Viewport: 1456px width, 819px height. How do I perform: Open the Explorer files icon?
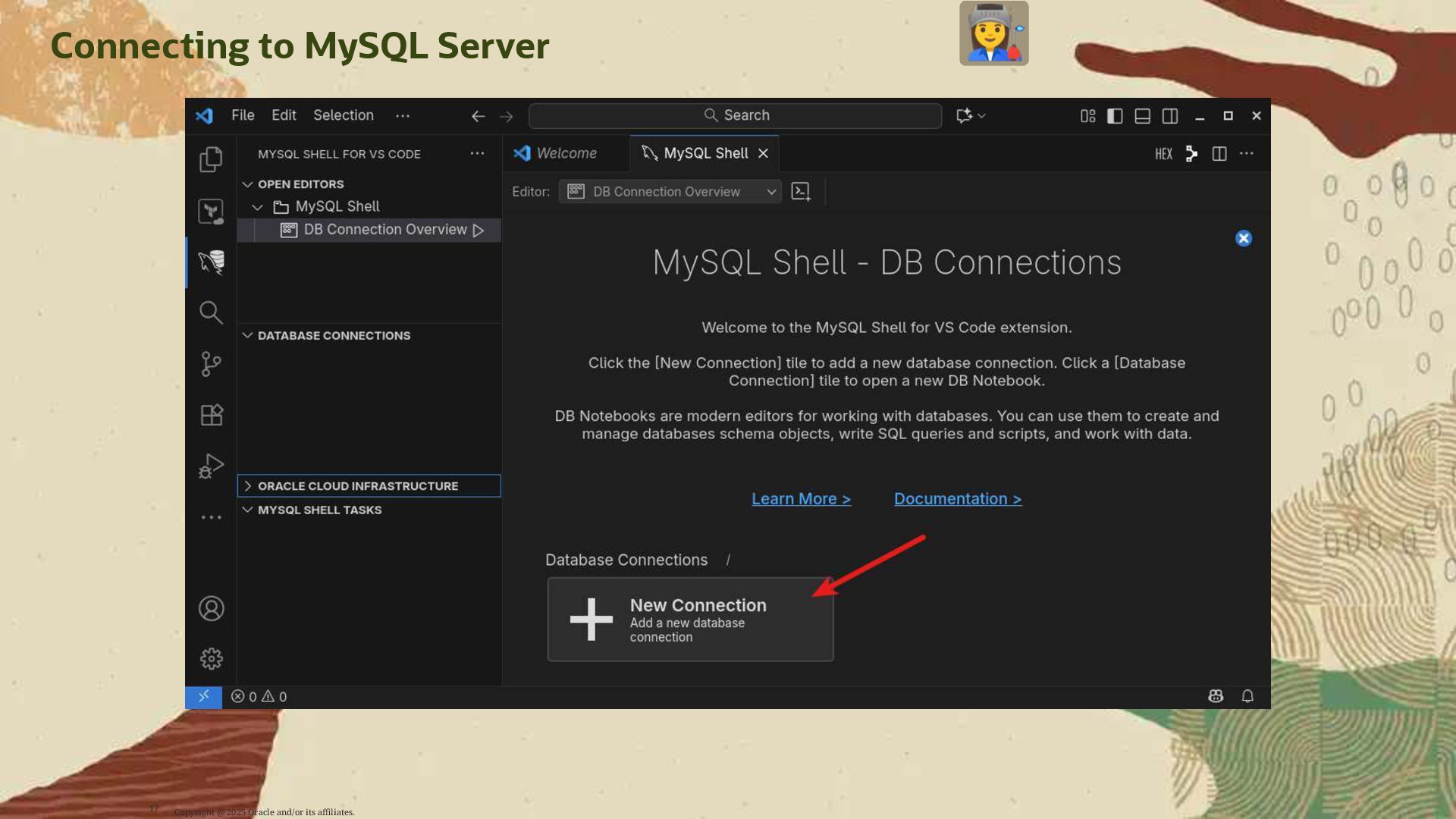coord(211,159)
